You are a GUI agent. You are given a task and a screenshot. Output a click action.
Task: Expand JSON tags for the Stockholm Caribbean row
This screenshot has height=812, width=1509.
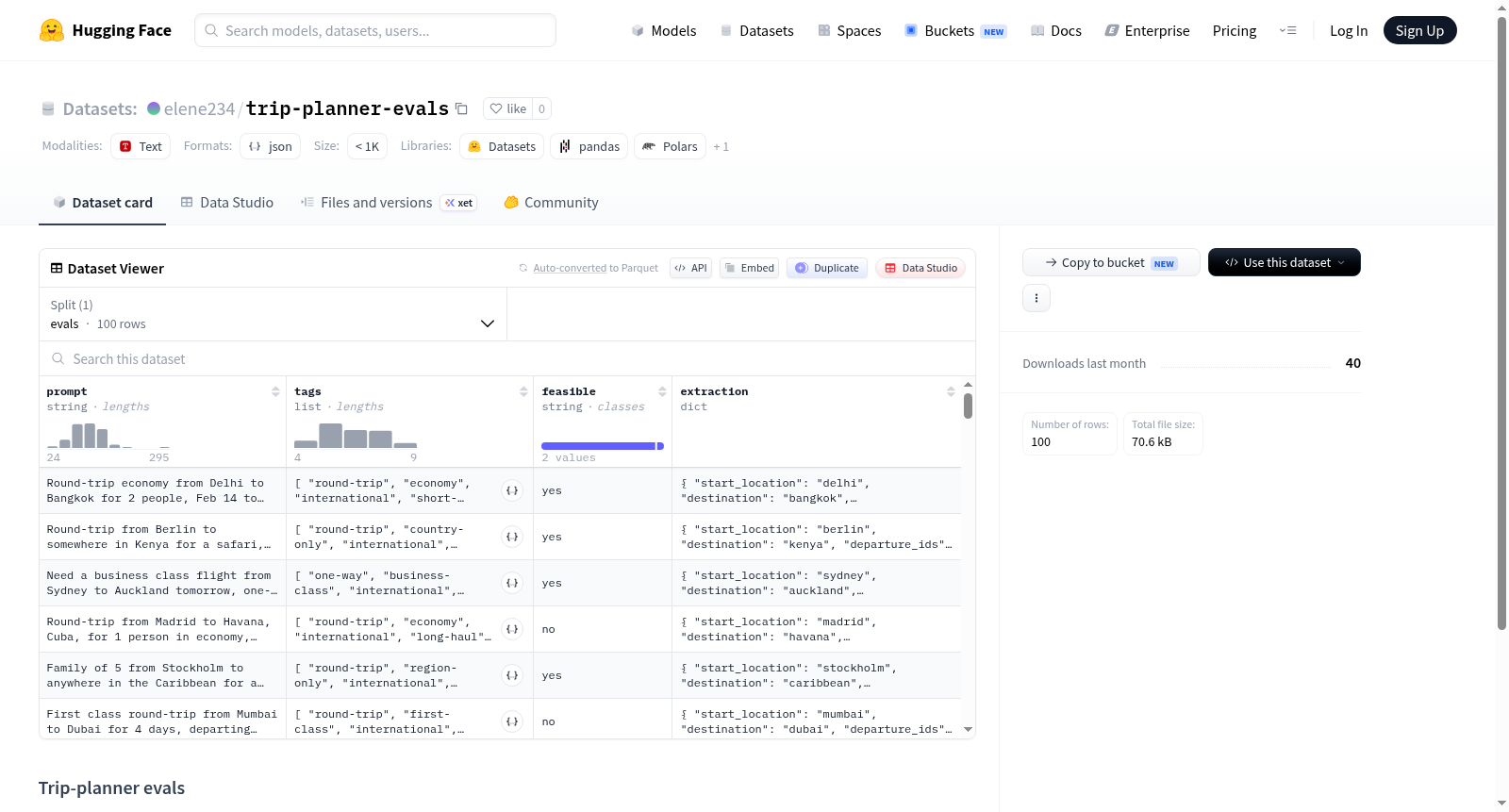(x=512, y=675)
